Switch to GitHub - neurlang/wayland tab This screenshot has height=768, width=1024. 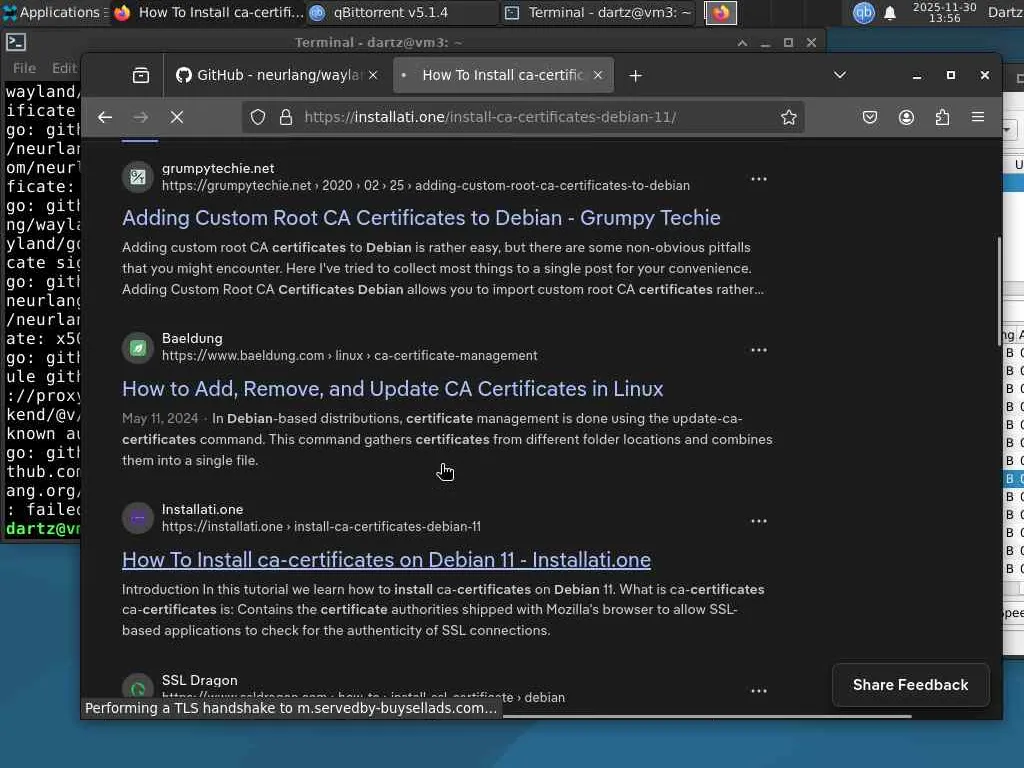pos(278,75)
